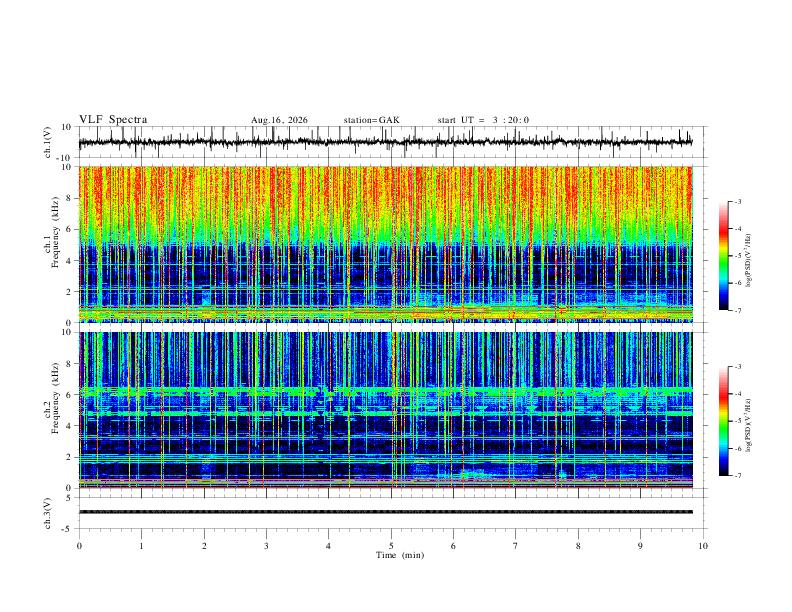Click the VLF Spectra title text
The image size is (792, 612).
[x=113, y=120]
